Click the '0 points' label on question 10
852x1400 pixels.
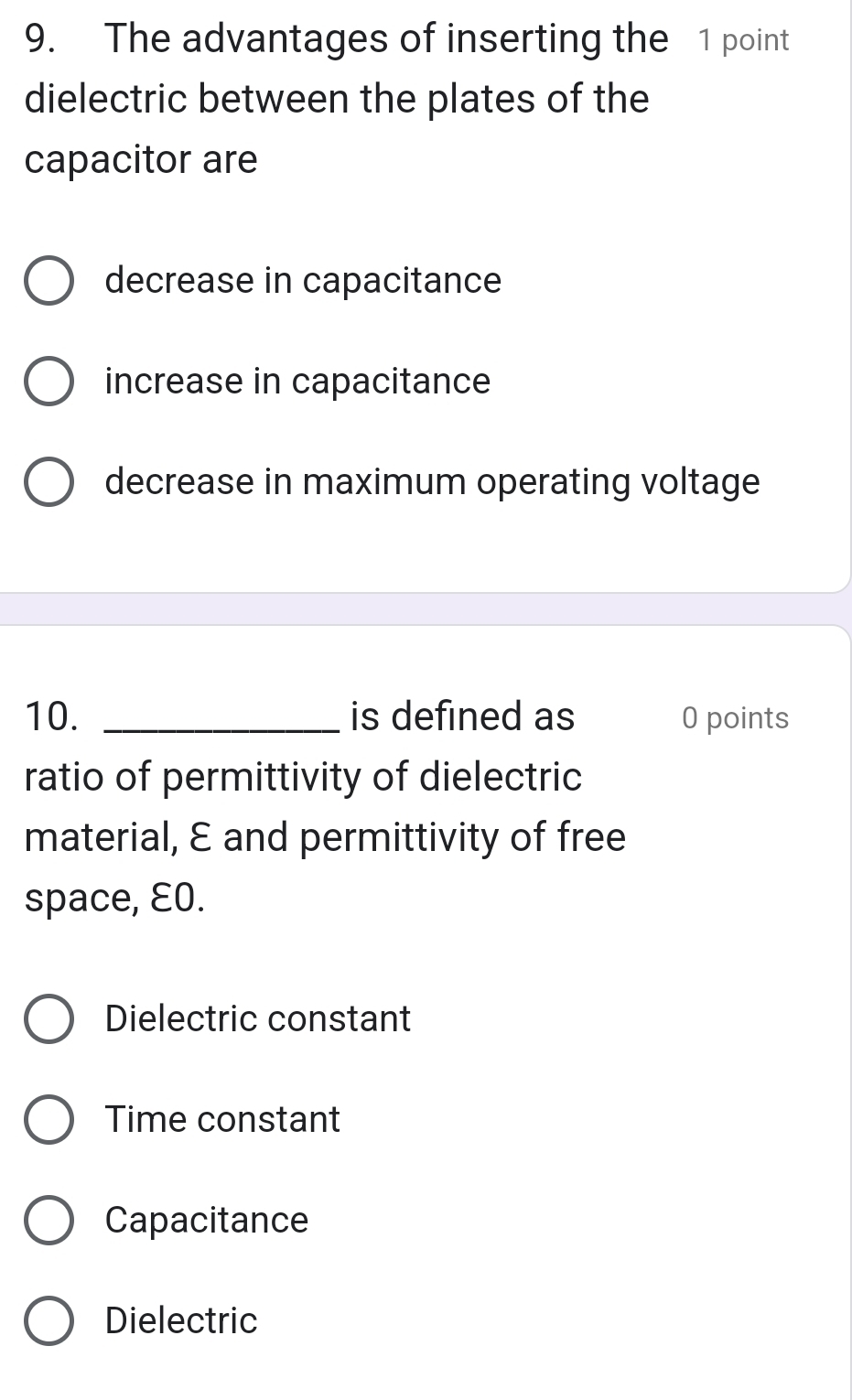tap(735, 718)
